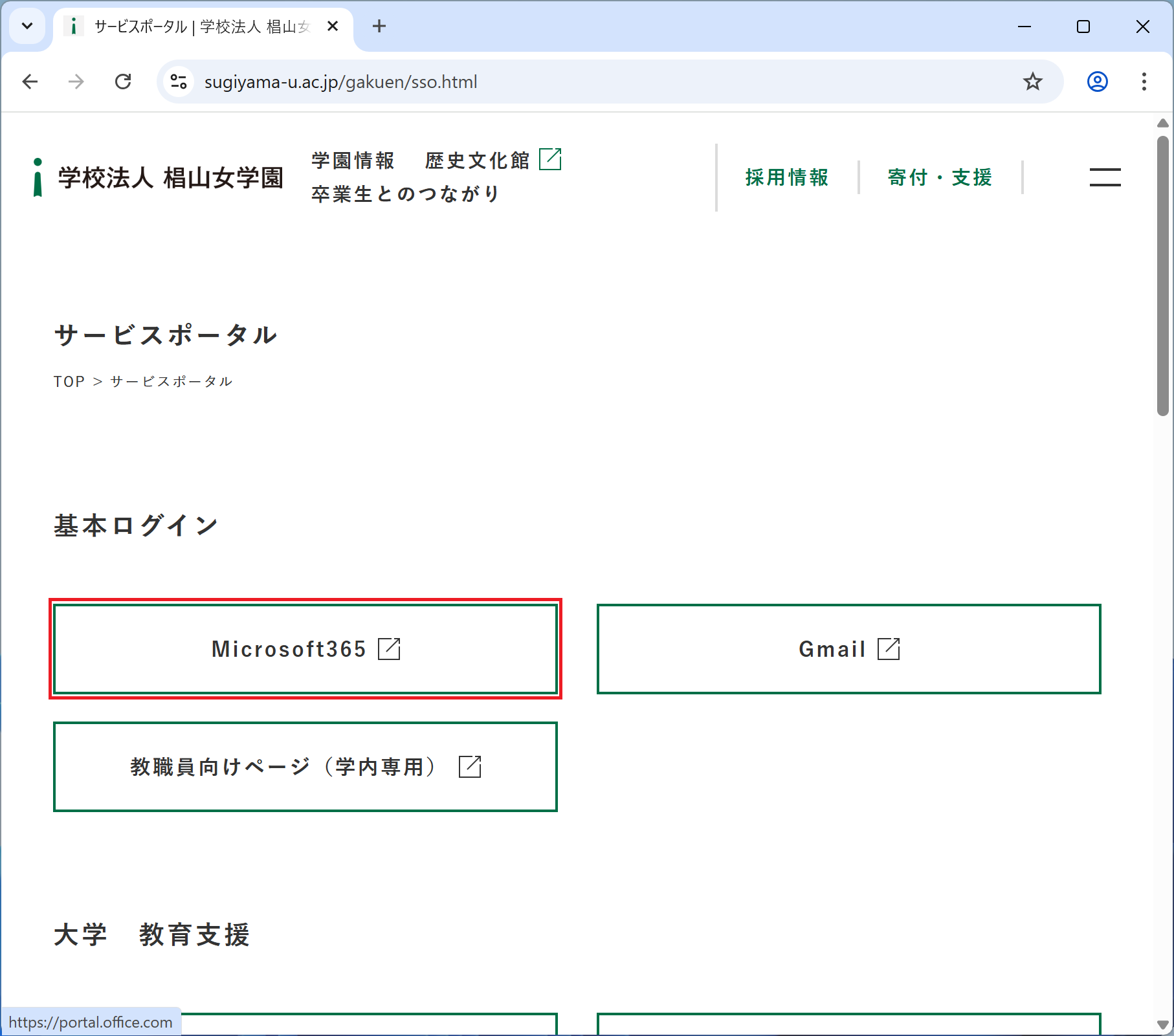Open the Chrome profile icon
Viewport: 1174px width, 1036px height.
1097,82
